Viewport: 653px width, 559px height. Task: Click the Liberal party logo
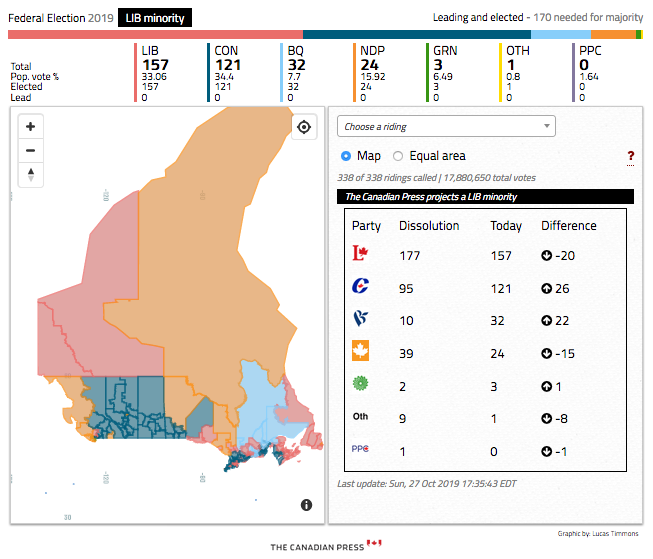(361, 252)
